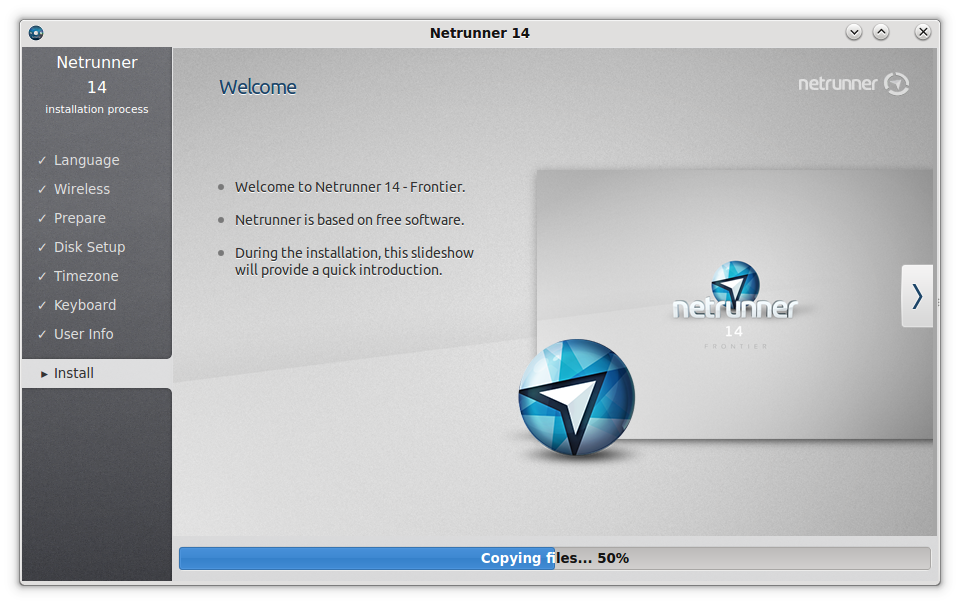Select the Language step in sidebar
Image resolution: width=960 pixels, height=605 pixels.
pos(86,160)
